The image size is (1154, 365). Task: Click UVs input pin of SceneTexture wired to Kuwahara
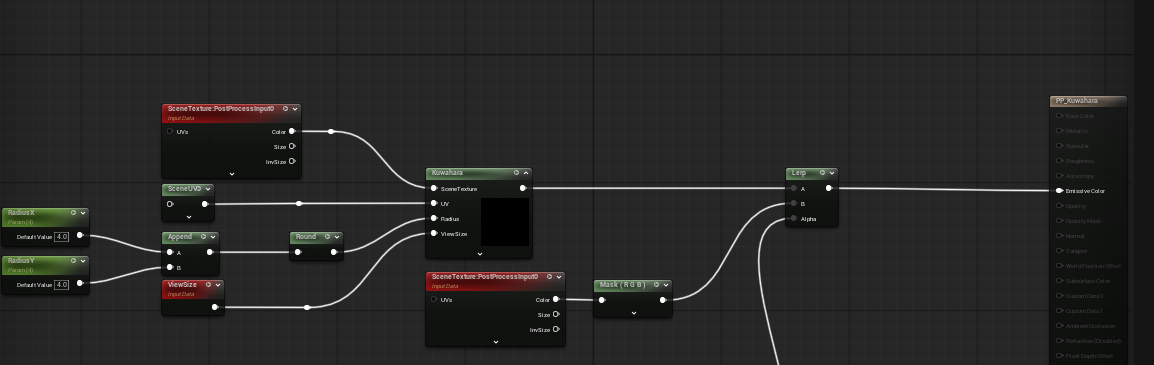pyautogui.click(x=170, y=132)
